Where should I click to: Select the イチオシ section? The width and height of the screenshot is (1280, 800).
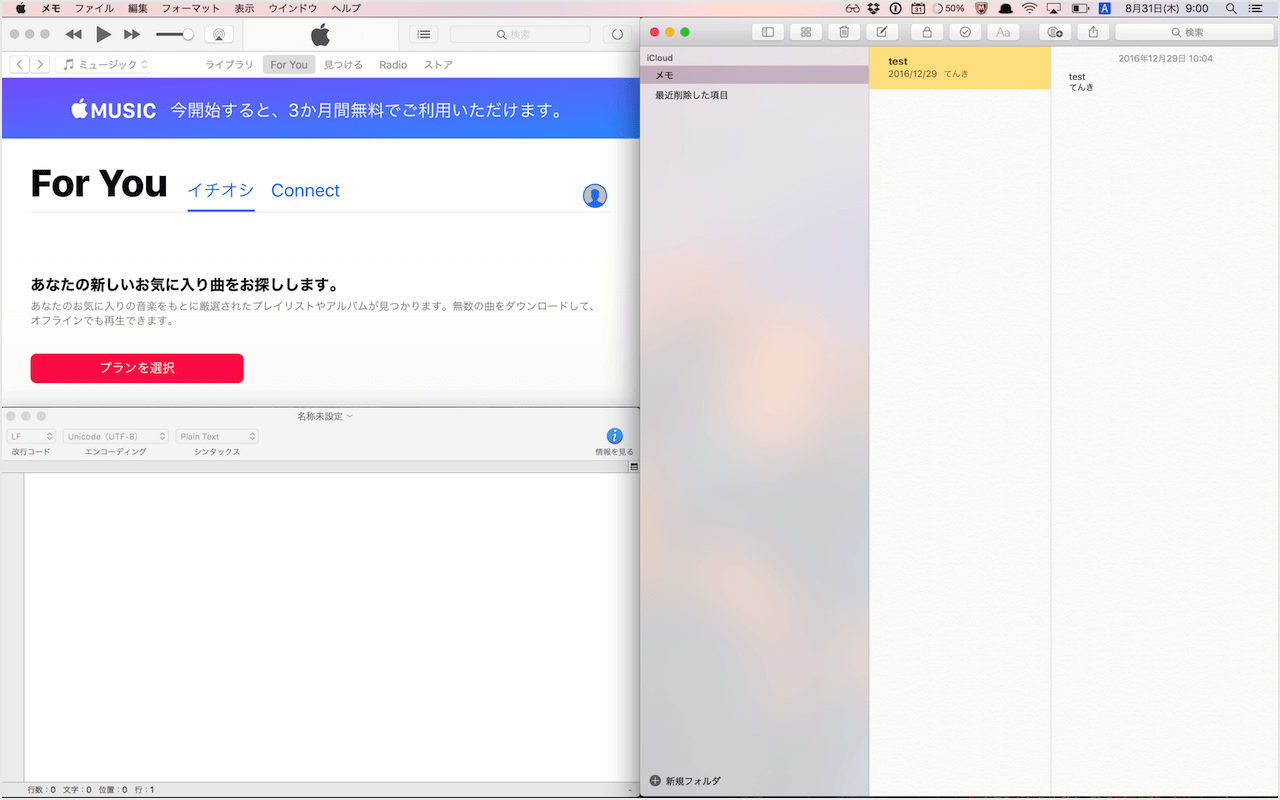[221, 190]
